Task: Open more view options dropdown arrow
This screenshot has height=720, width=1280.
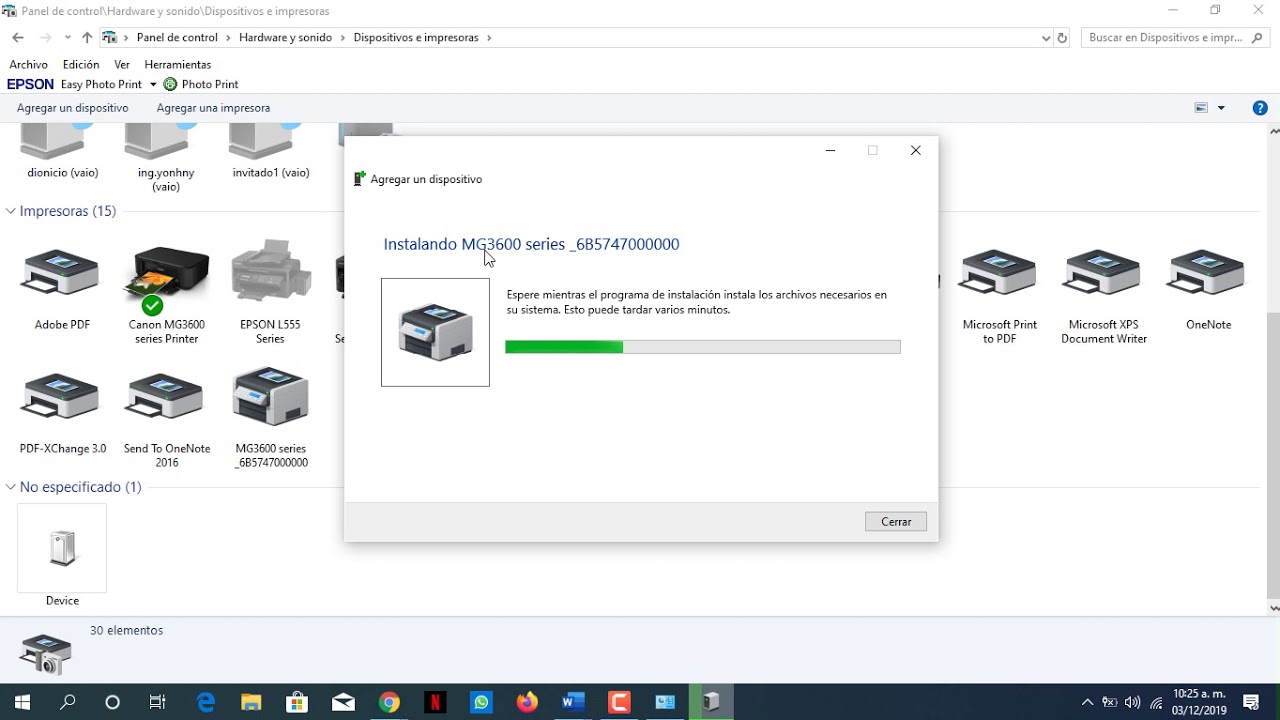Action: tap(1221, 108)
